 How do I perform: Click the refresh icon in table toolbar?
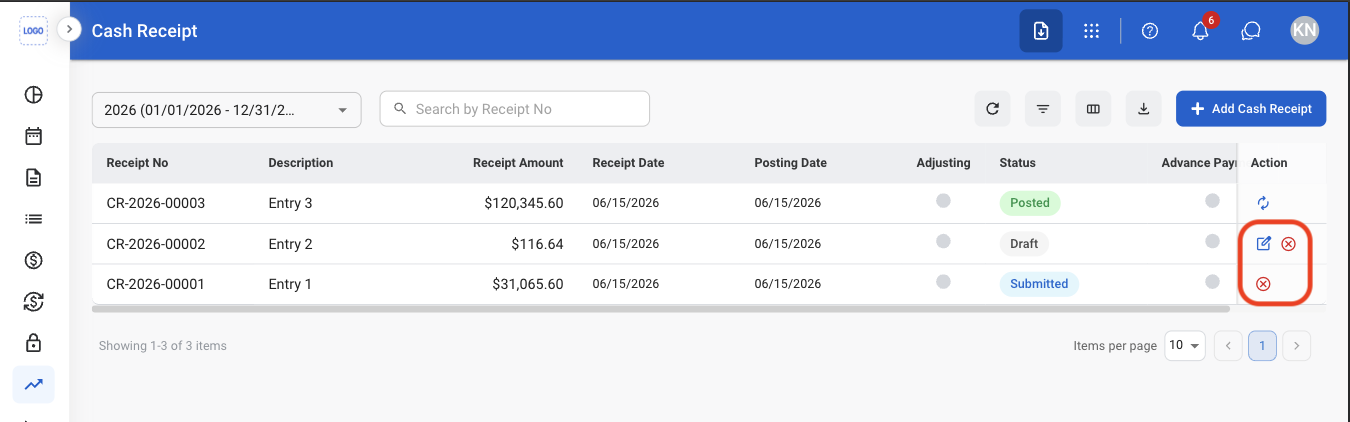pyautogui.click(x=992, y=109)
